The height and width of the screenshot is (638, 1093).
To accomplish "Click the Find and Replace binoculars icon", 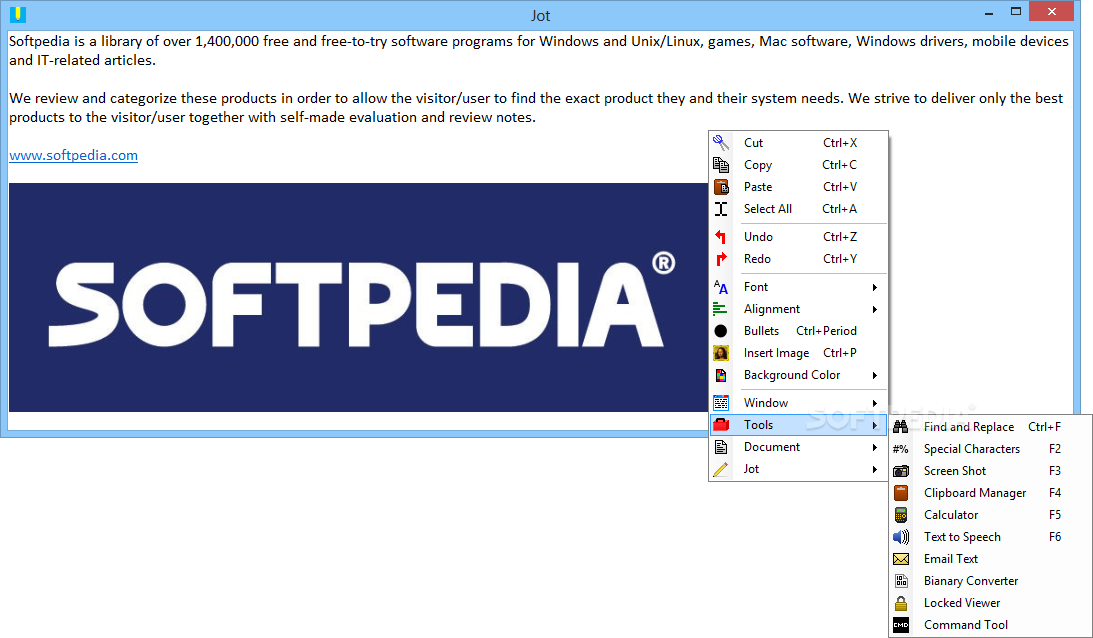I will pos(901,427).
